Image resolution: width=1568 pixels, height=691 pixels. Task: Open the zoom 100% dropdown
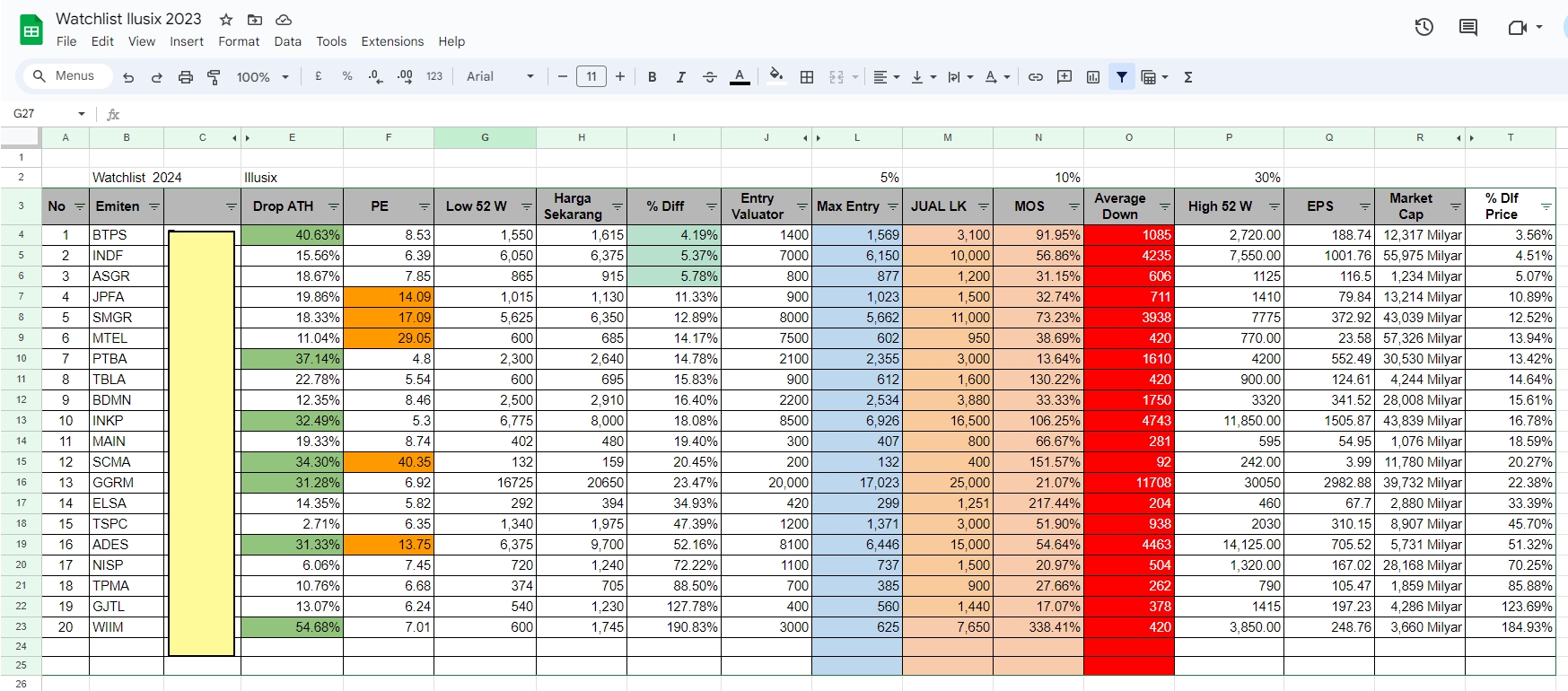262,77
